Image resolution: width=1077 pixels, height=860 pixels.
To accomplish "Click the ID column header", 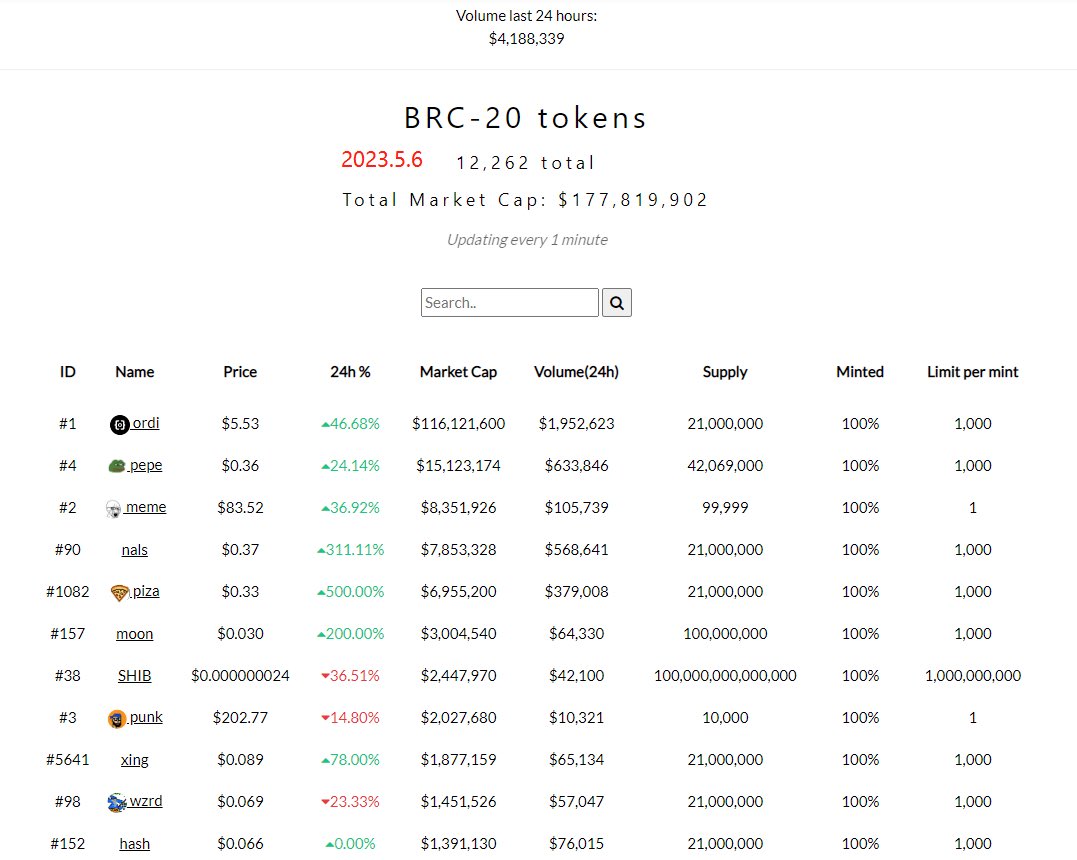I will coord(67,372).
